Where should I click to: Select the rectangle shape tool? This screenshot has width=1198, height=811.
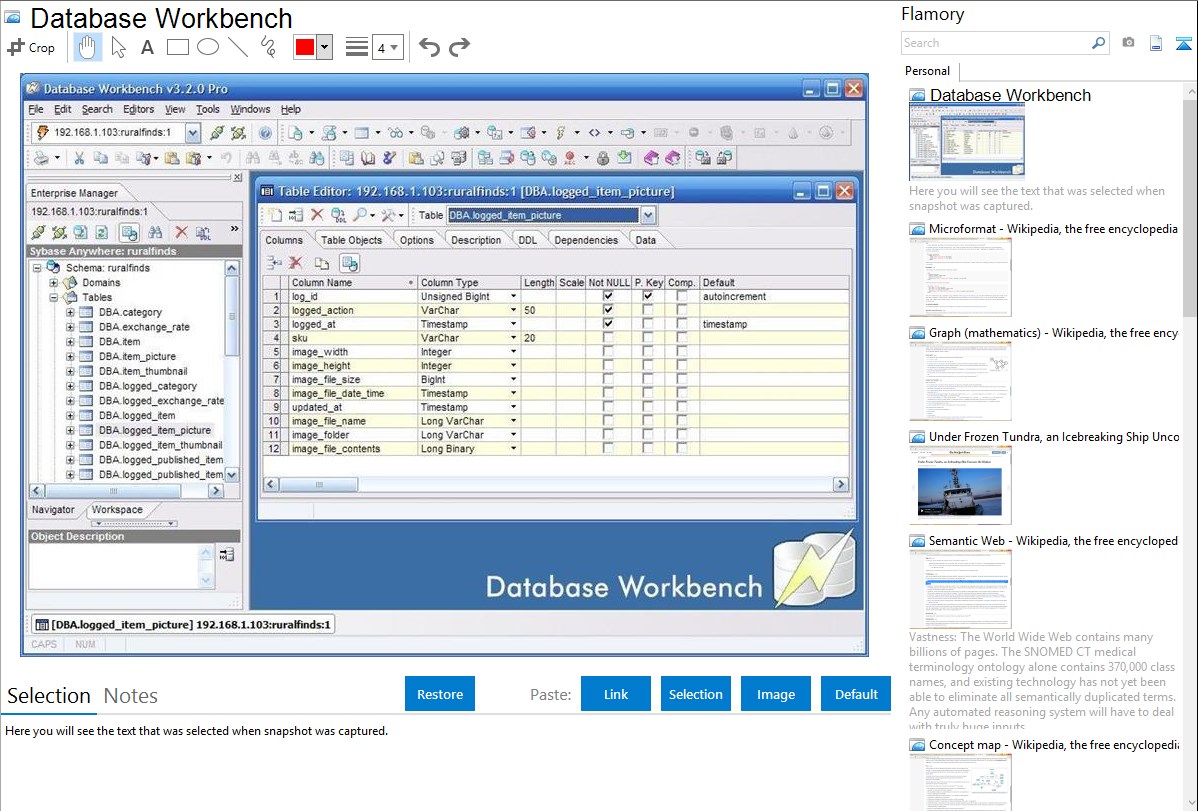pos(177,47)
